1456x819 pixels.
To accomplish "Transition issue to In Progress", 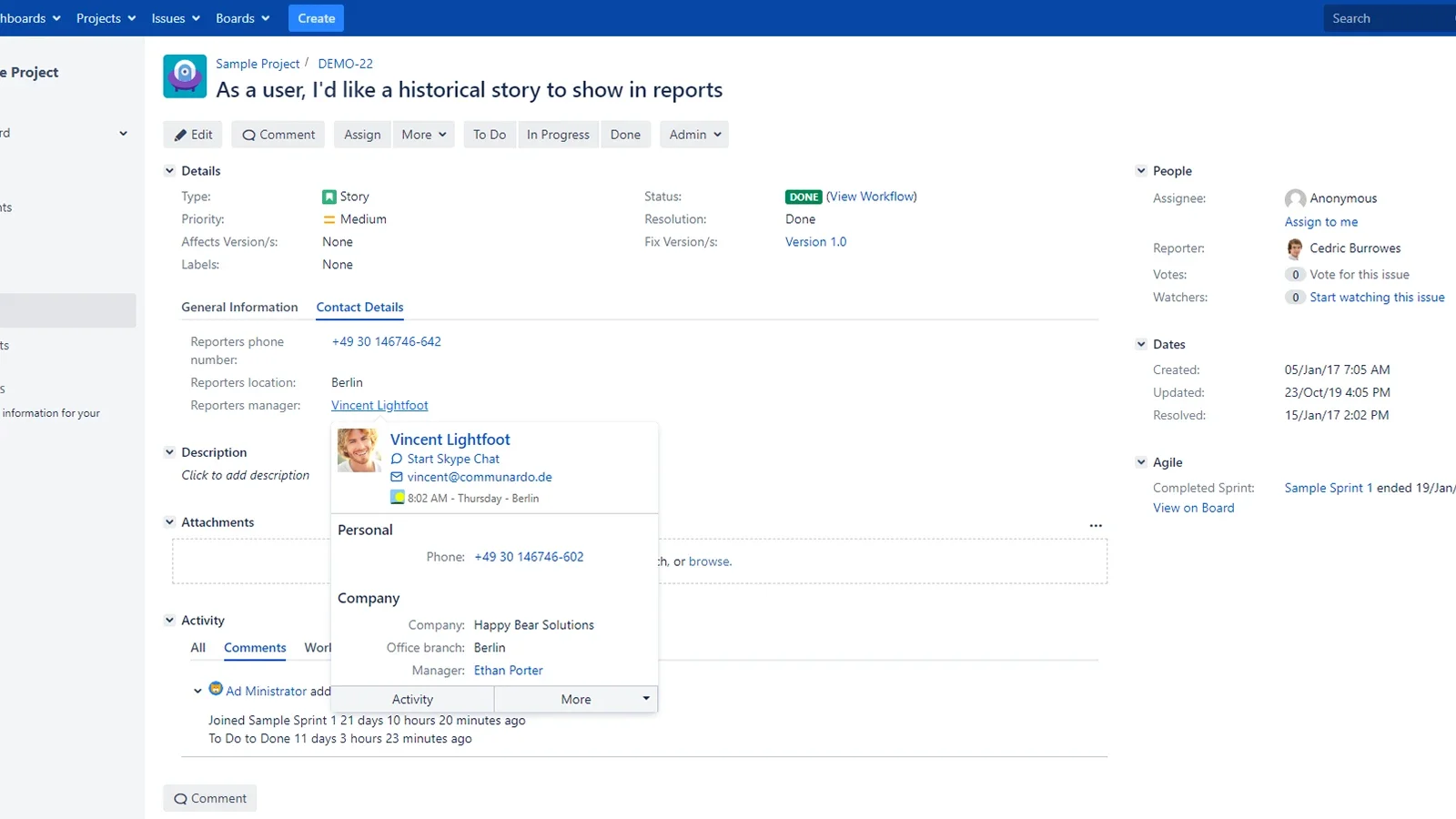I will click(x=558, y=135).
